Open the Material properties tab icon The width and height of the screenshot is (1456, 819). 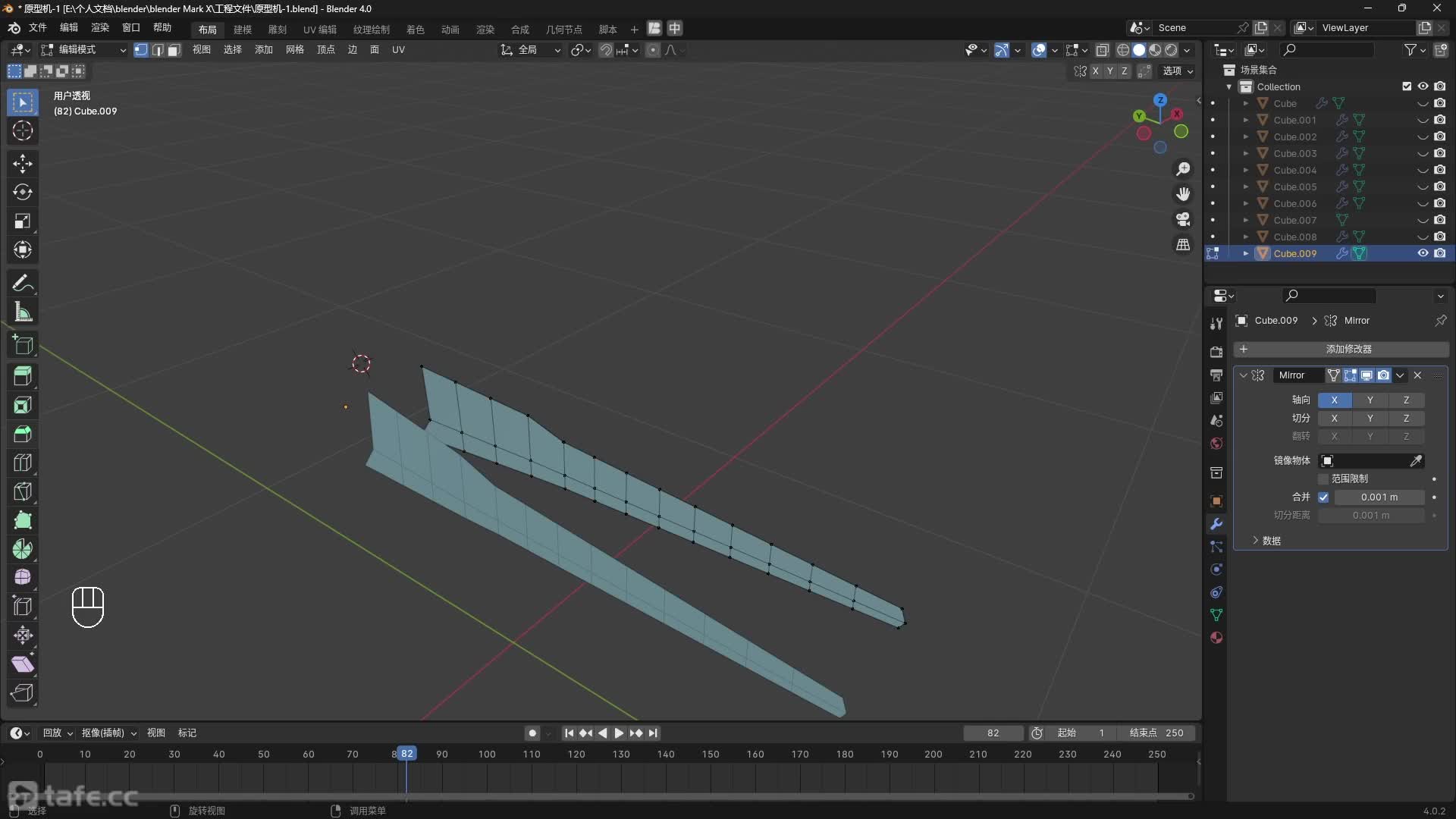1216,638
